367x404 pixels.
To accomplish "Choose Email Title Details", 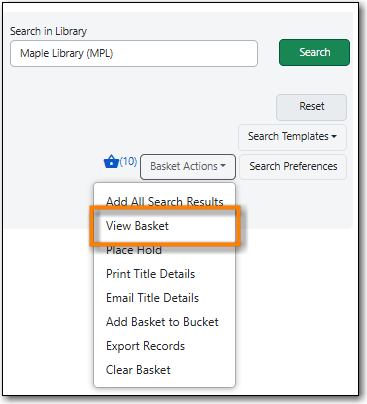I will point(164,298).
